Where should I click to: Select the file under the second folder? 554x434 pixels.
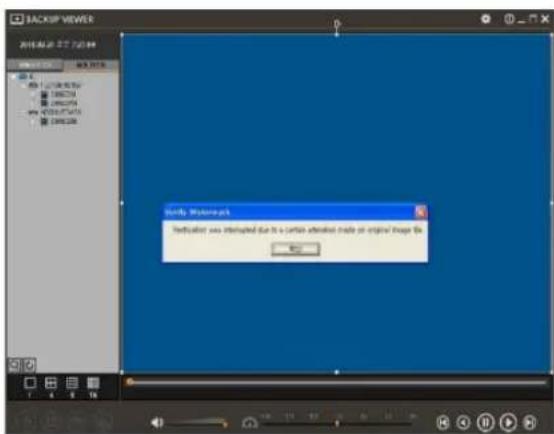pyautogui.click(x=59, y=121)
